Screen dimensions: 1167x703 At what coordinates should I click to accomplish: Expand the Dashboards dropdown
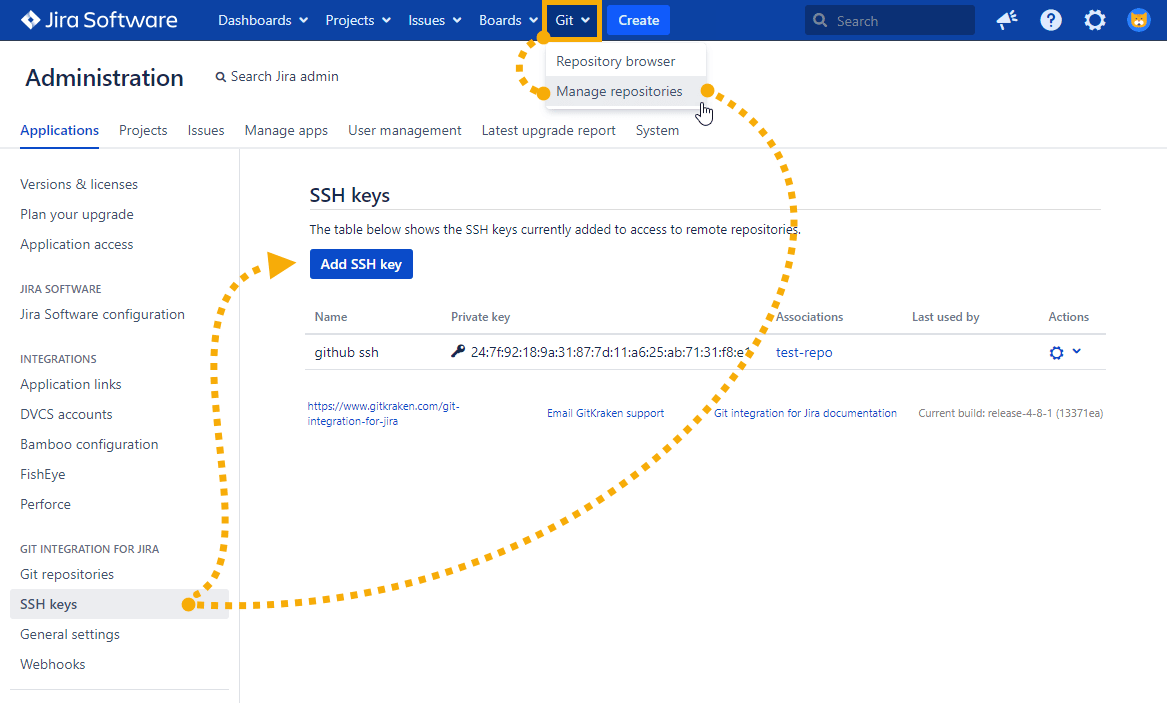coord(263,20)
